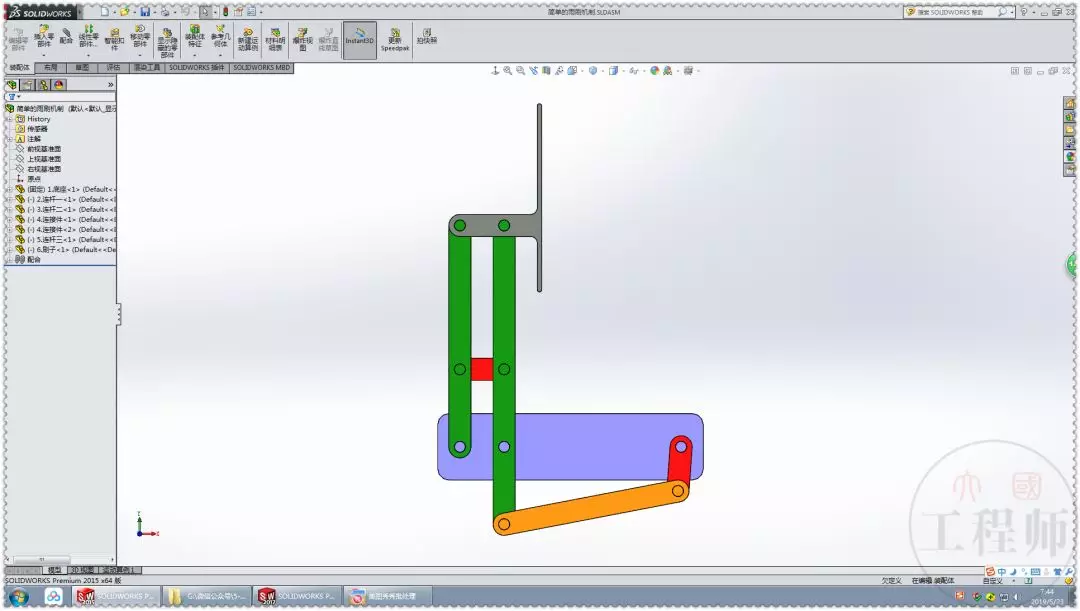The height and width of the screenshot is (611, 1080).
Task: Select the 右视基准面 right plane
Action: click(44, 169)
